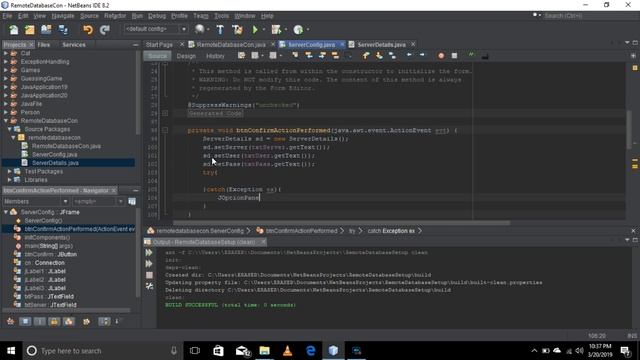Switch to the Design view button

click(x=186, y=56)
